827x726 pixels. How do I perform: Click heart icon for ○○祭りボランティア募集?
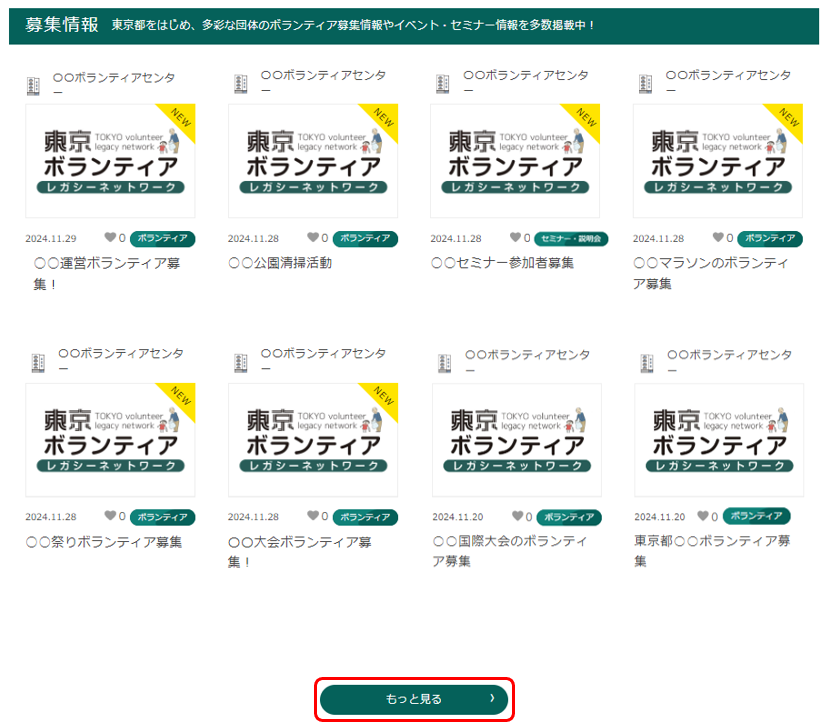110,516
